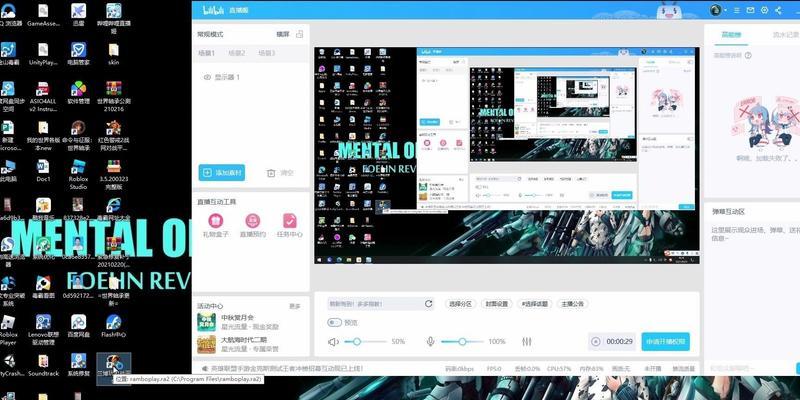
Task: Click the record timer button 00:00:29
Action: pyautogui.click(x=612, y=342)
